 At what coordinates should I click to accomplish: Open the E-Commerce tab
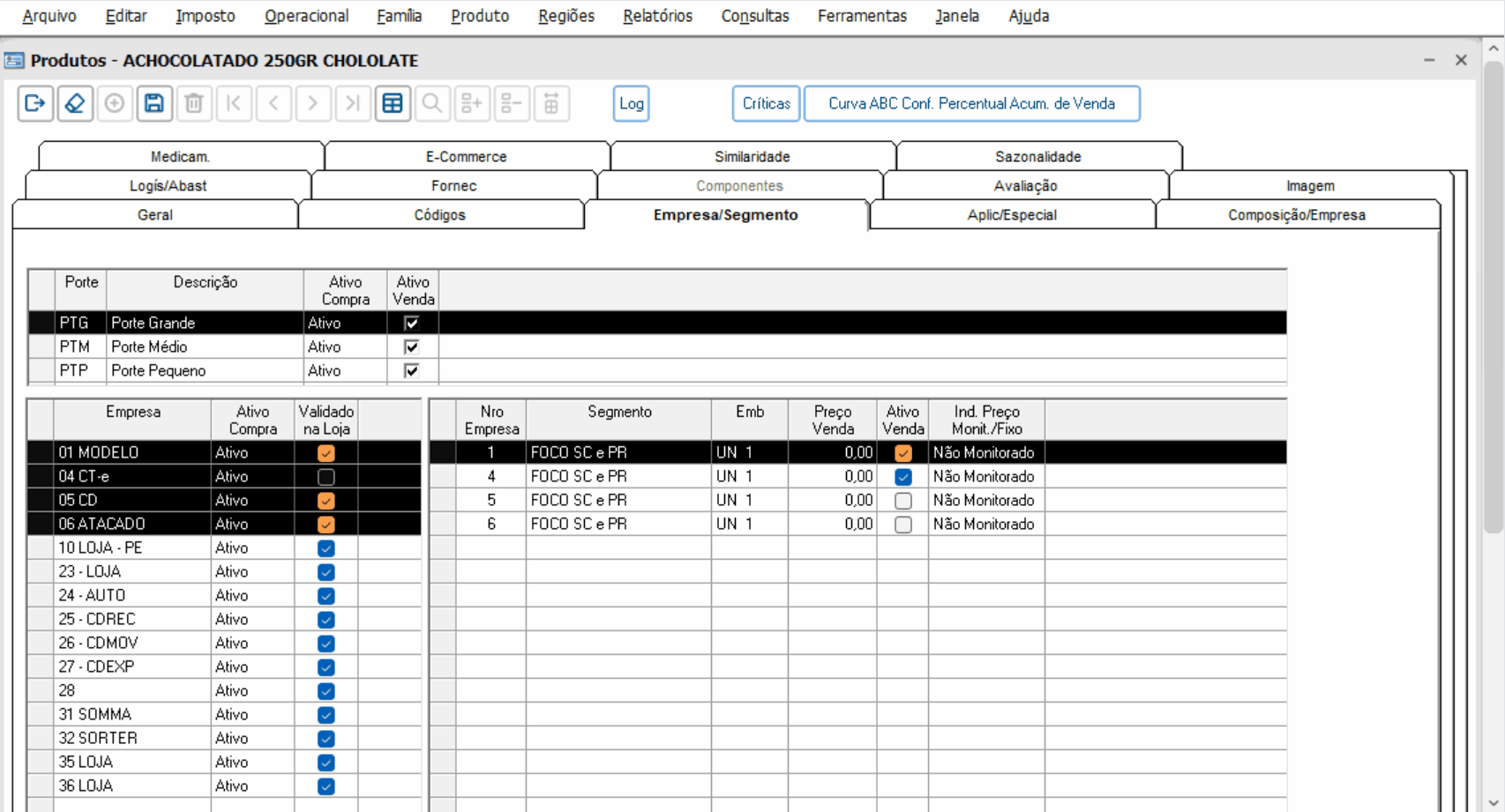(x=467, y=157)
